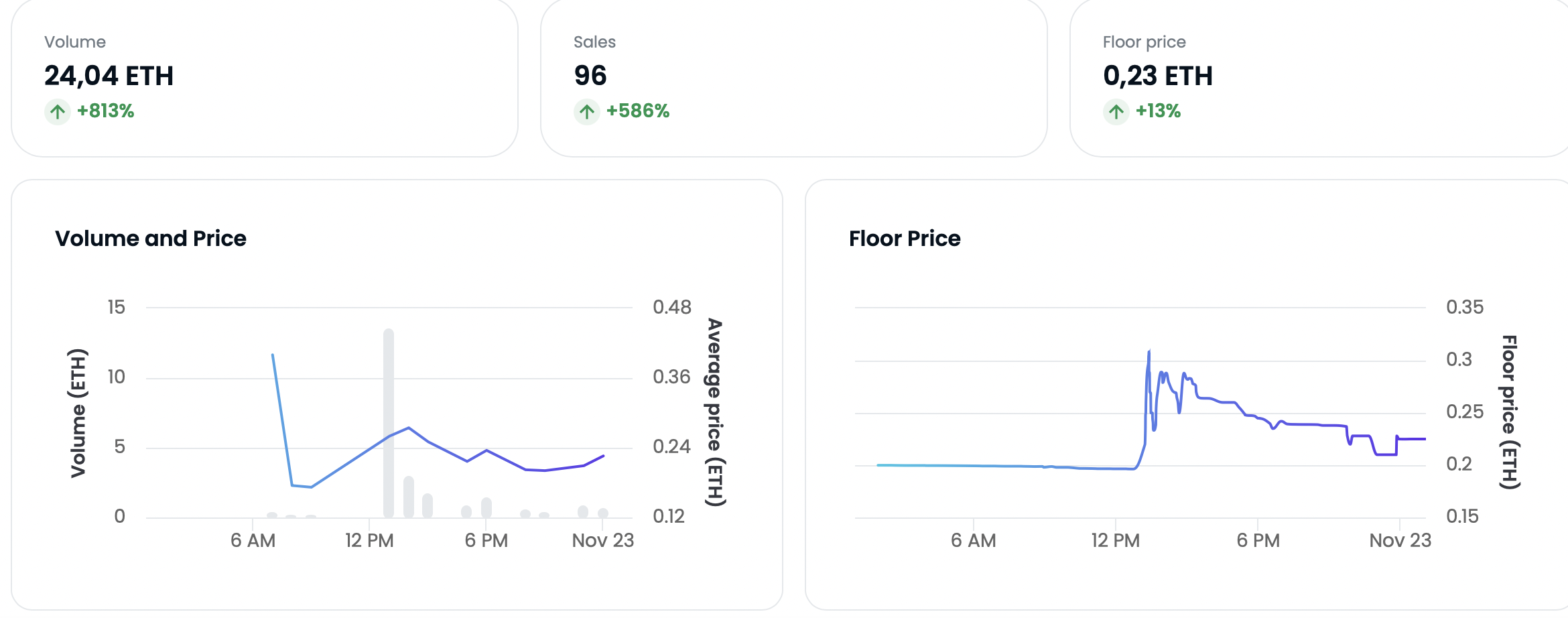1568x618 pixels.
Task: Click the Average price (ETH) axis title
Action: click(716, 412)
